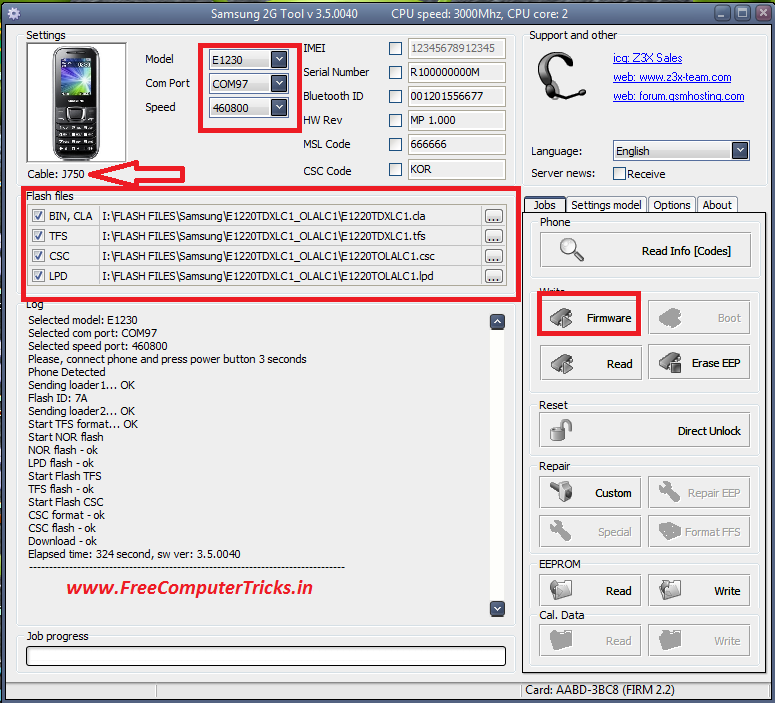Image resolution: width=775 pixels, height=703 pixels.
Task: Click the HW Rev field MP 1.000
Action: coord(457,120)
